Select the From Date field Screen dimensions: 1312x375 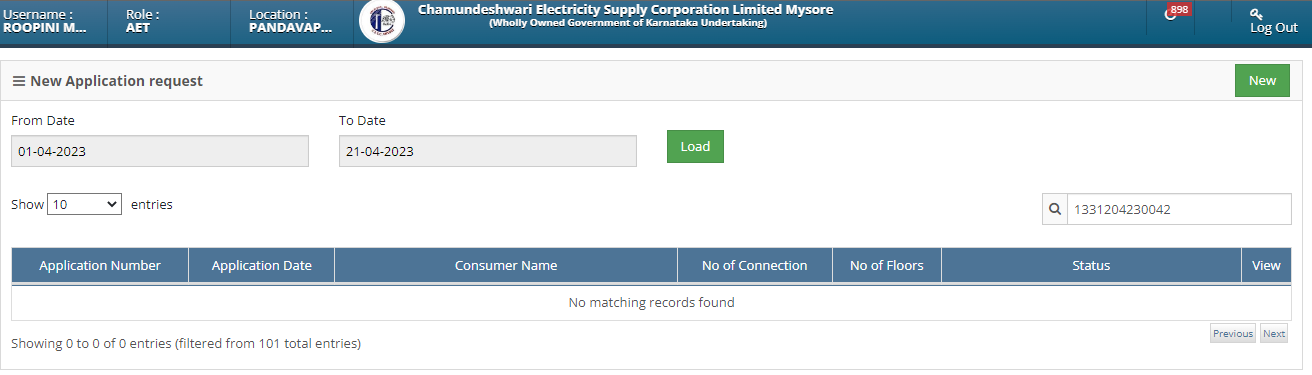point(160,152)
